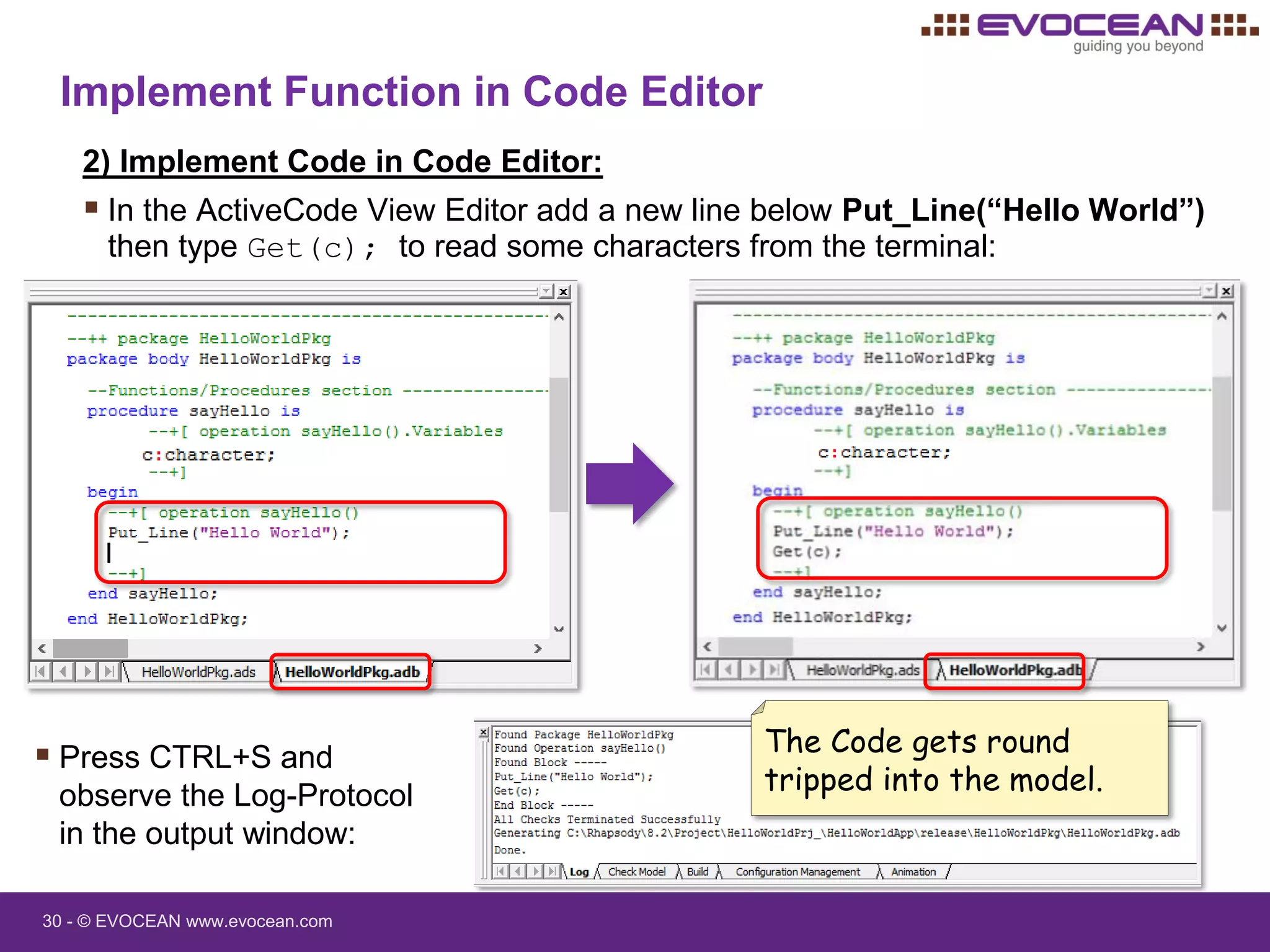Click c:character; declaration in left editor

point(208,455)
